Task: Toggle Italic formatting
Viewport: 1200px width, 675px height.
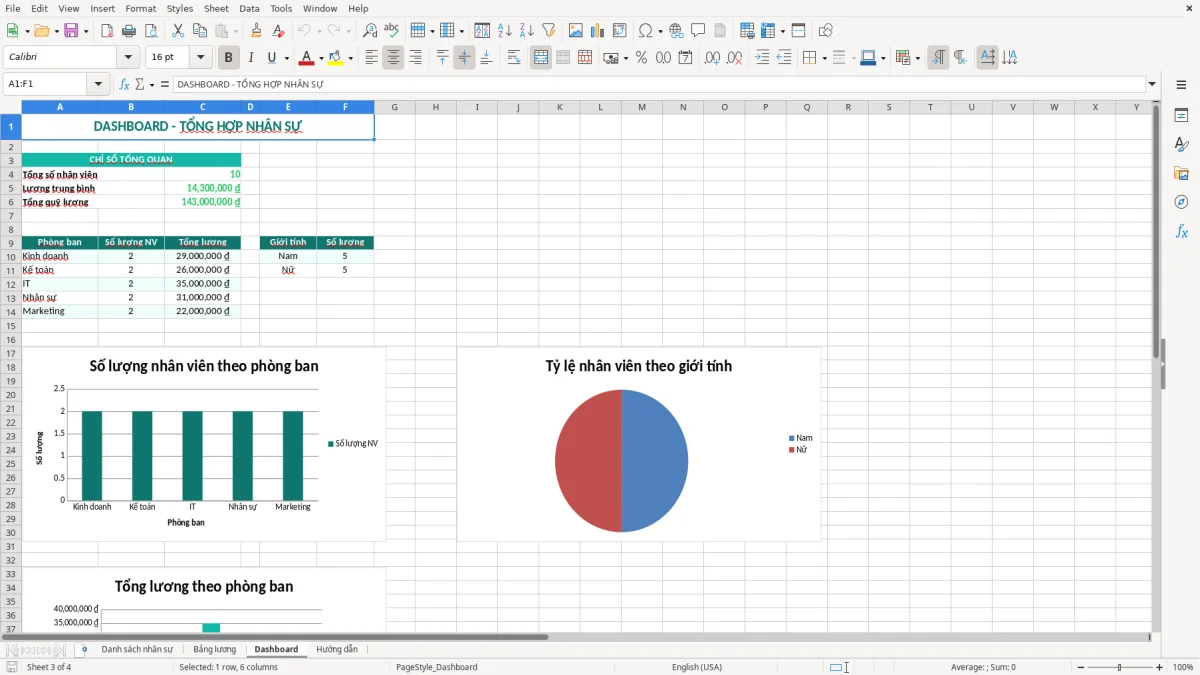Action: (251, 58)
